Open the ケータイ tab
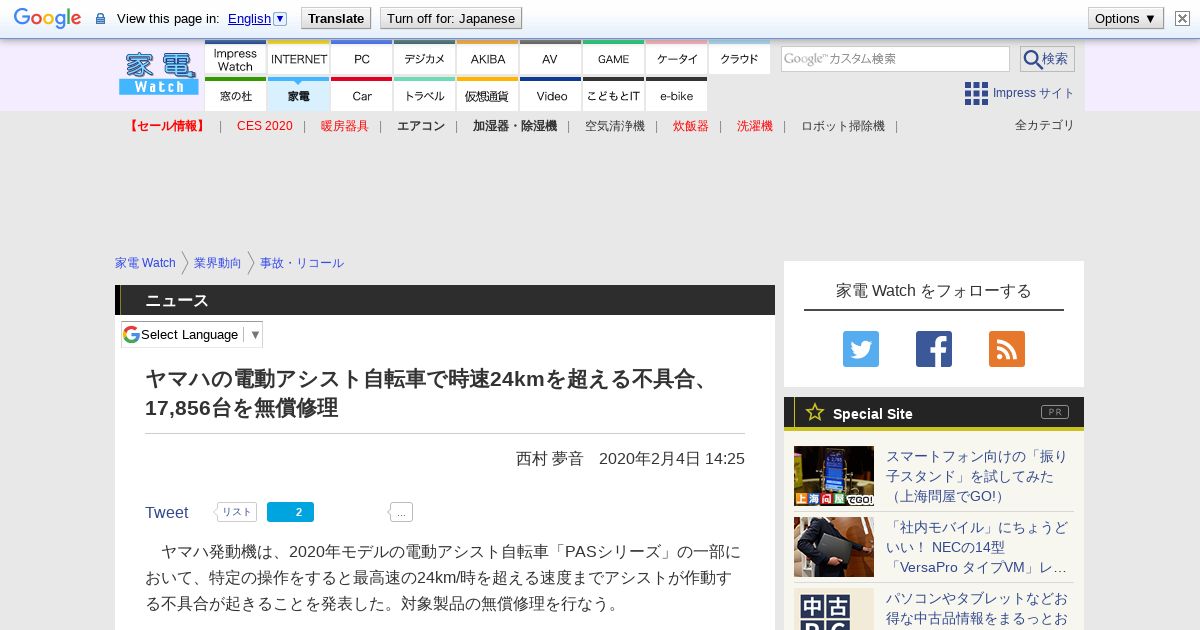The width and height of the screenshot is (1200, 630). (x=677, y=59)
